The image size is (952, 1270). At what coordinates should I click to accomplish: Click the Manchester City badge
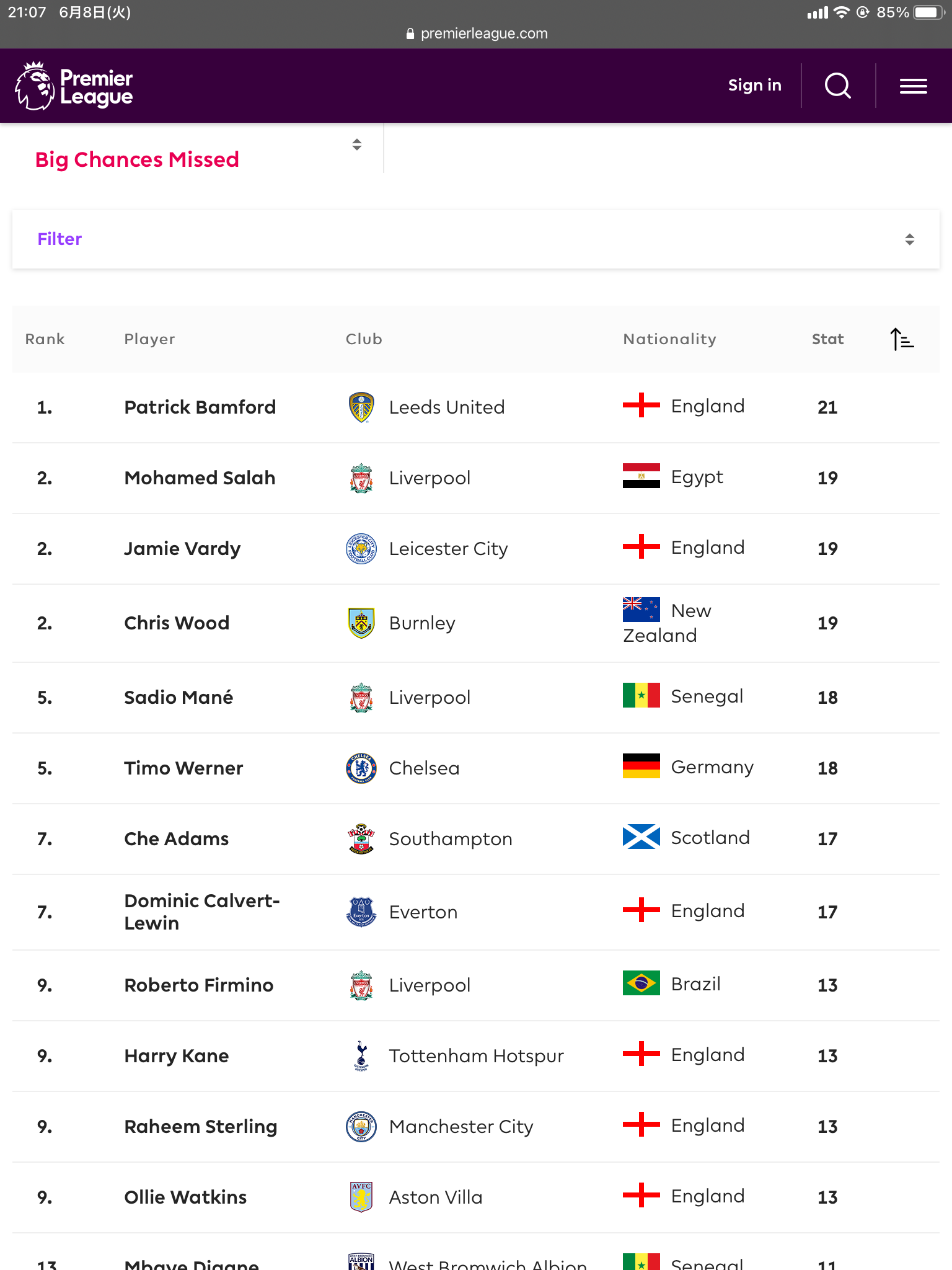(x=361, y=1127)
